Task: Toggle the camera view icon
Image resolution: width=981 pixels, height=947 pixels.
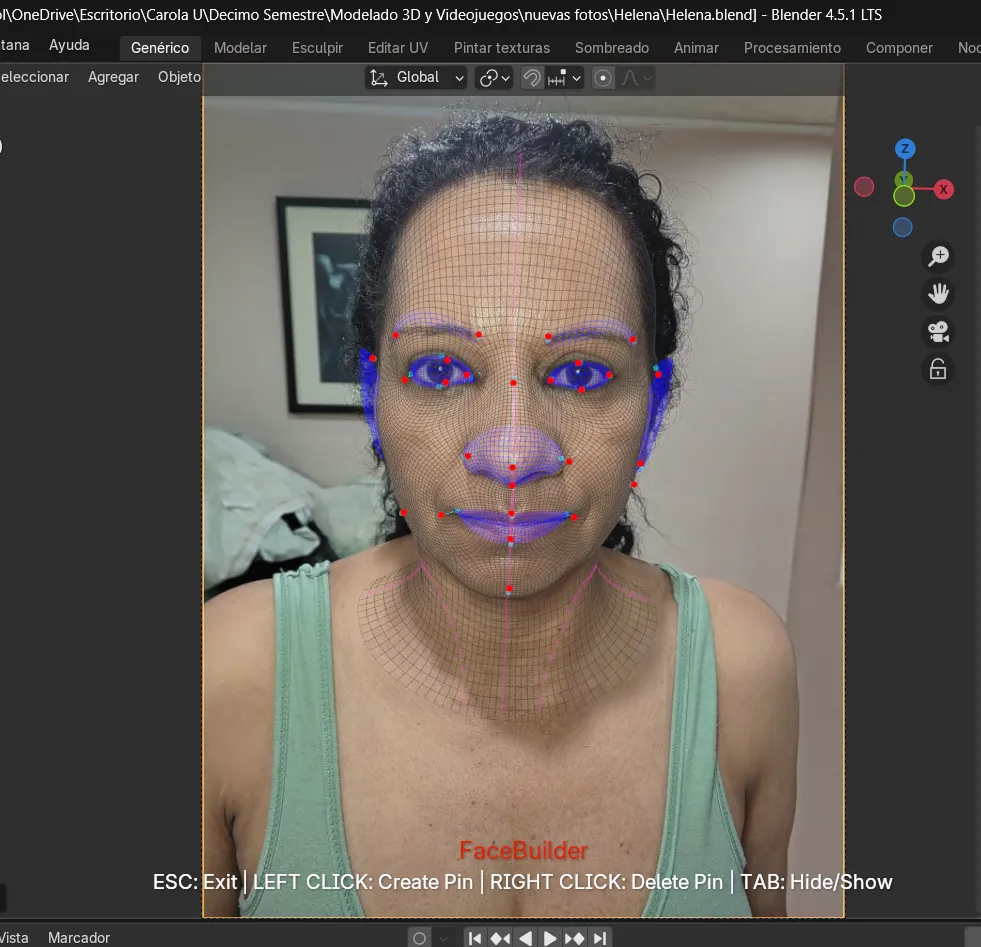Action: click(938, 332)
